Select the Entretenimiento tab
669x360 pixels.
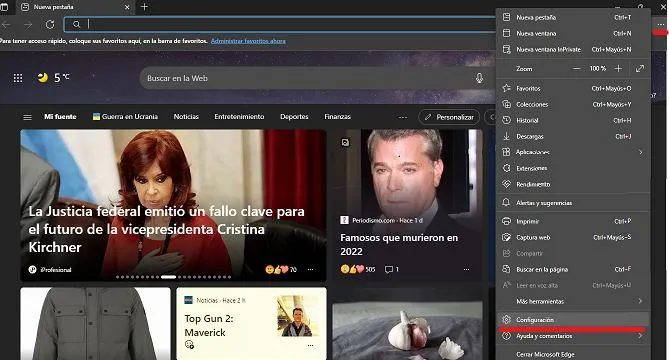point(239,116)
